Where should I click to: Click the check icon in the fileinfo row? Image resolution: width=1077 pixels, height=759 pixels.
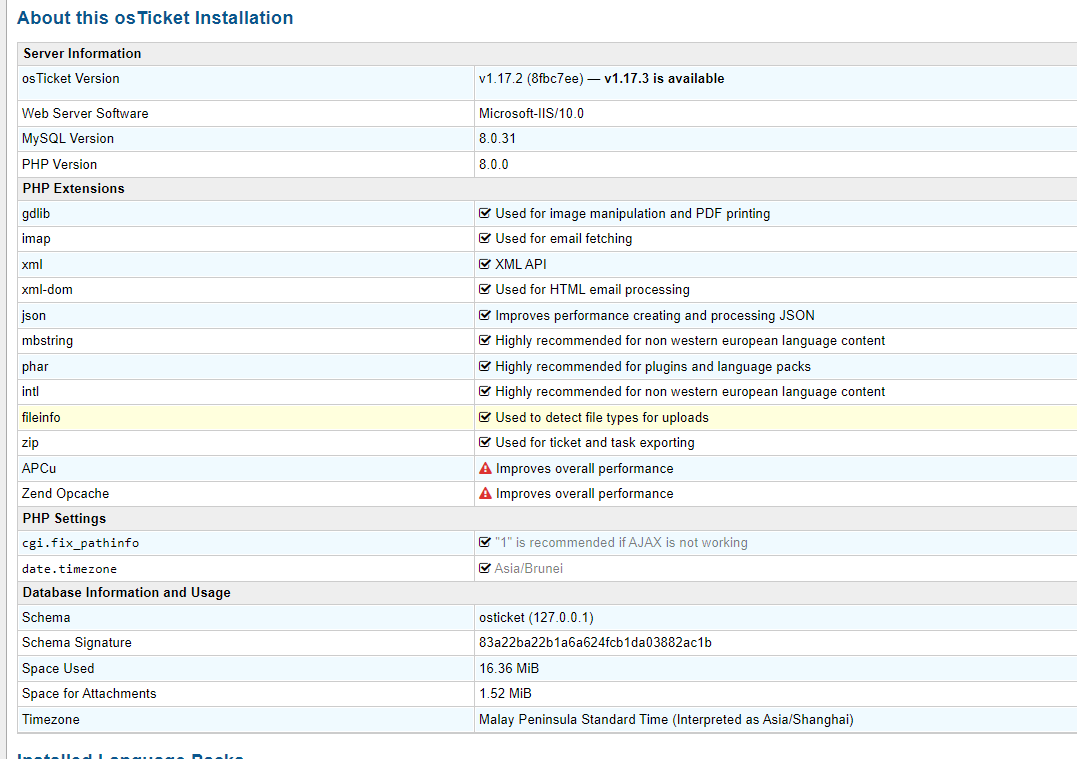point(485,417)
